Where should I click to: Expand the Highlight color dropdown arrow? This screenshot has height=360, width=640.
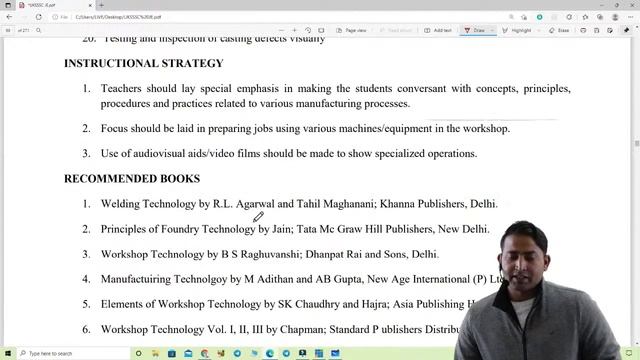point(539,30)
